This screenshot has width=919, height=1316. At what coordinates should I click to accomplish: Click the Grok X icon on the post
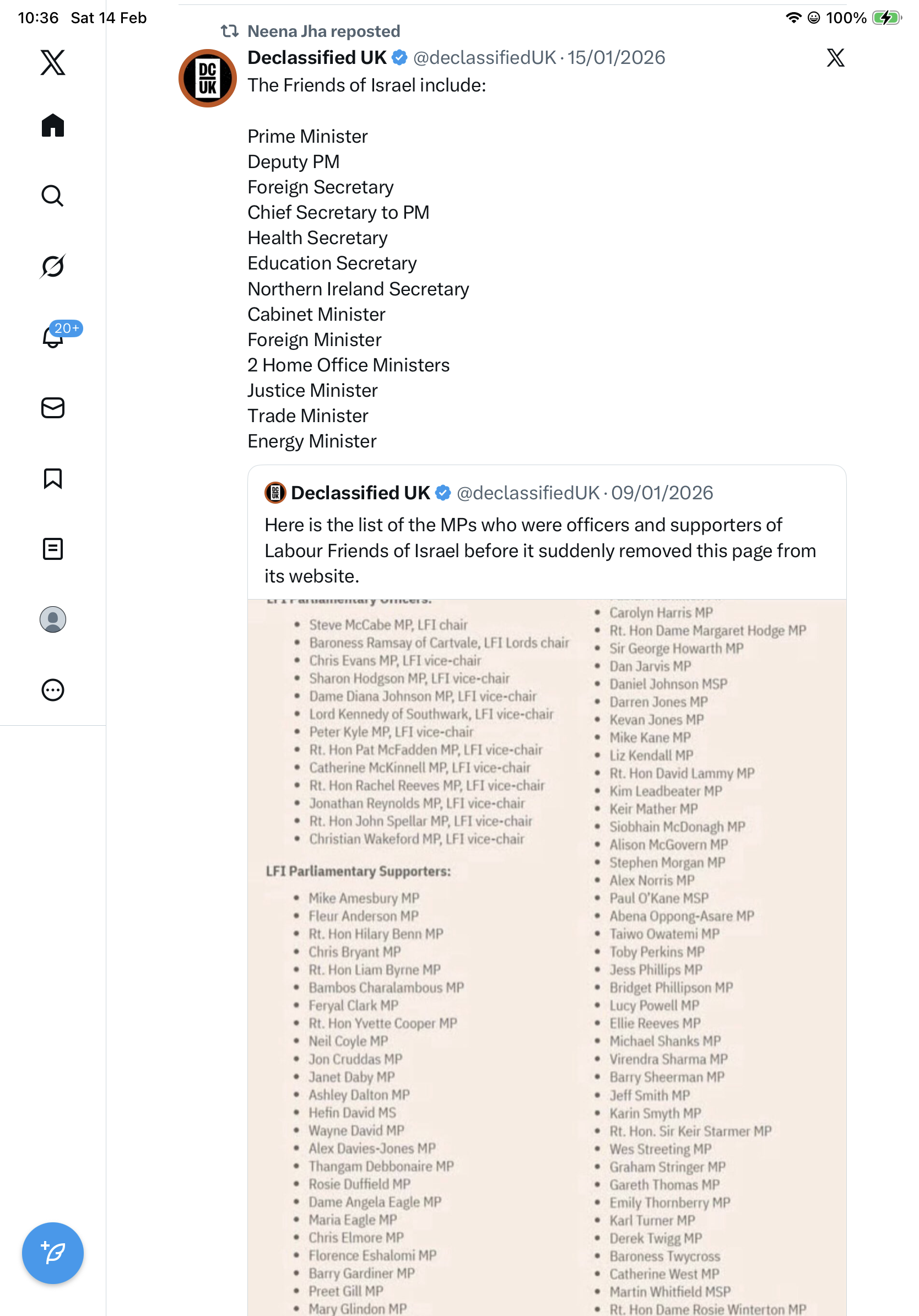coord(835,58)
